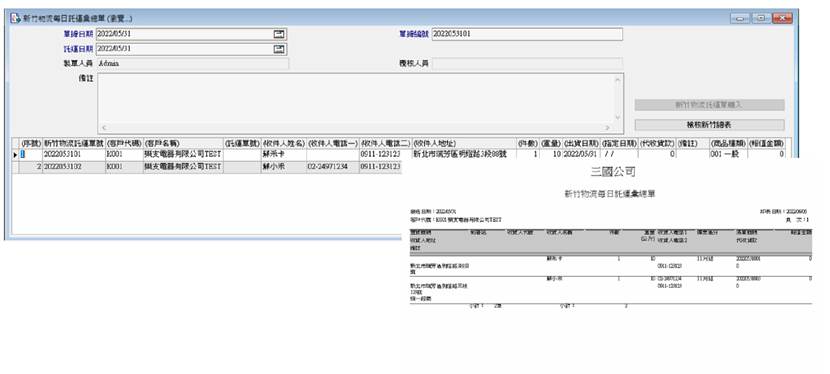
Task: Minimize the 新竹物流每日託運彙總單 window
Action: (x=739, y=19)
